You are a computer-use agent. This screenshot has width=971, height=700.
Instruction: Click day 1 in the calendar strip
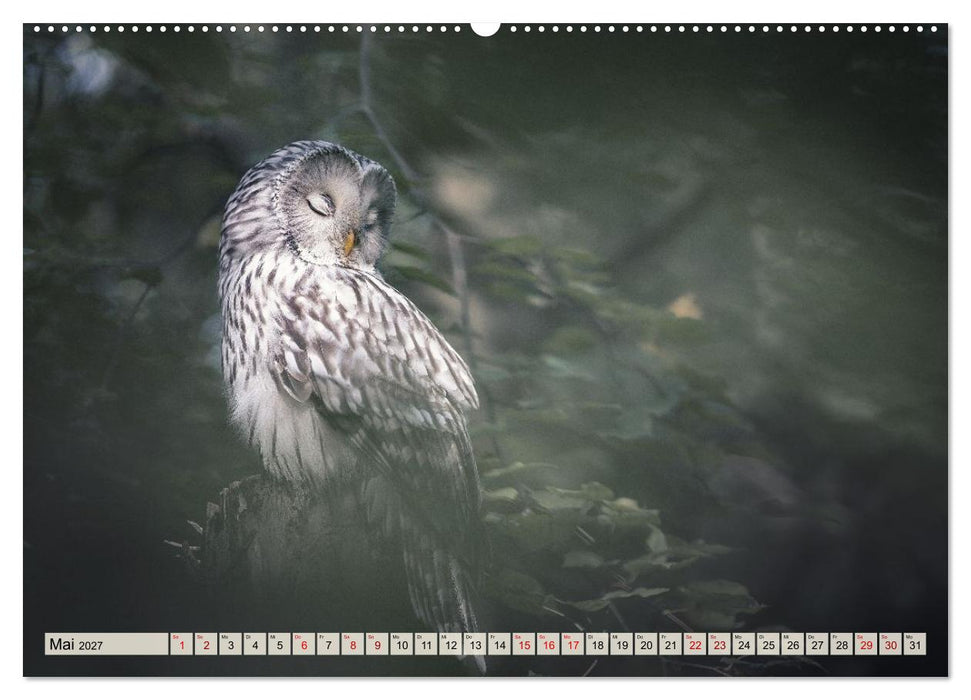coord(181,644)
